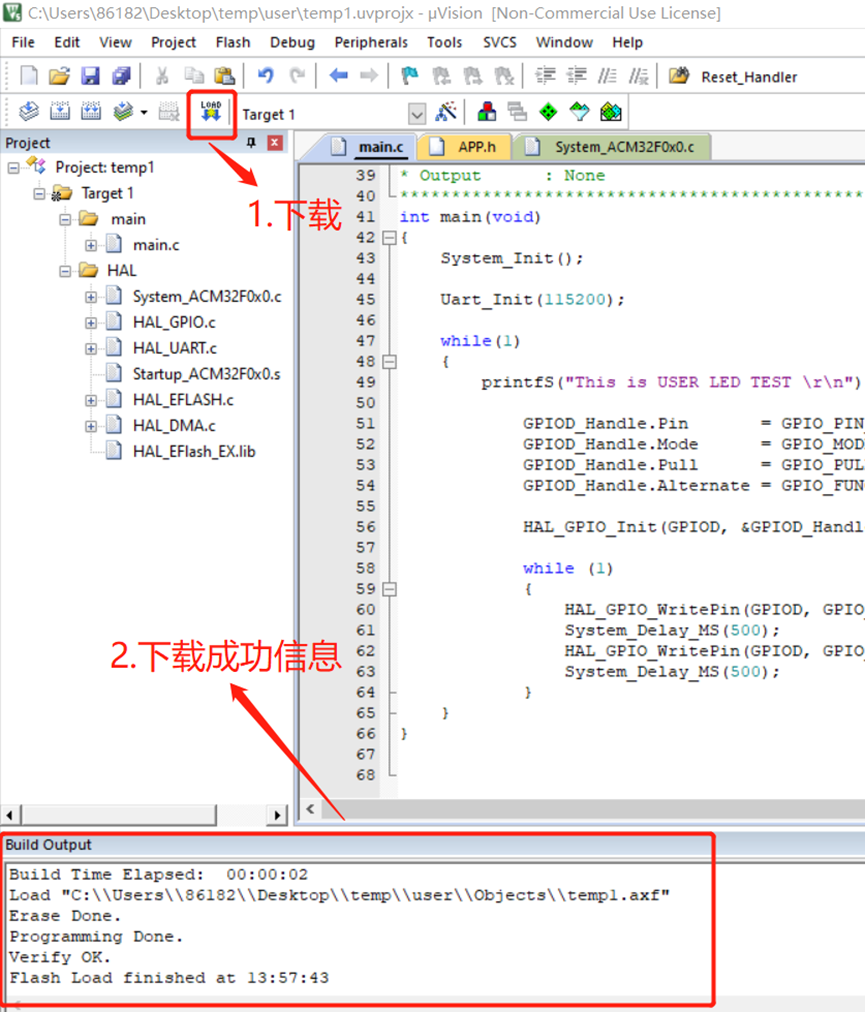
Task: Open the Target 1 dropdown list
Action: pyautogui.click(x=417, y=114)
